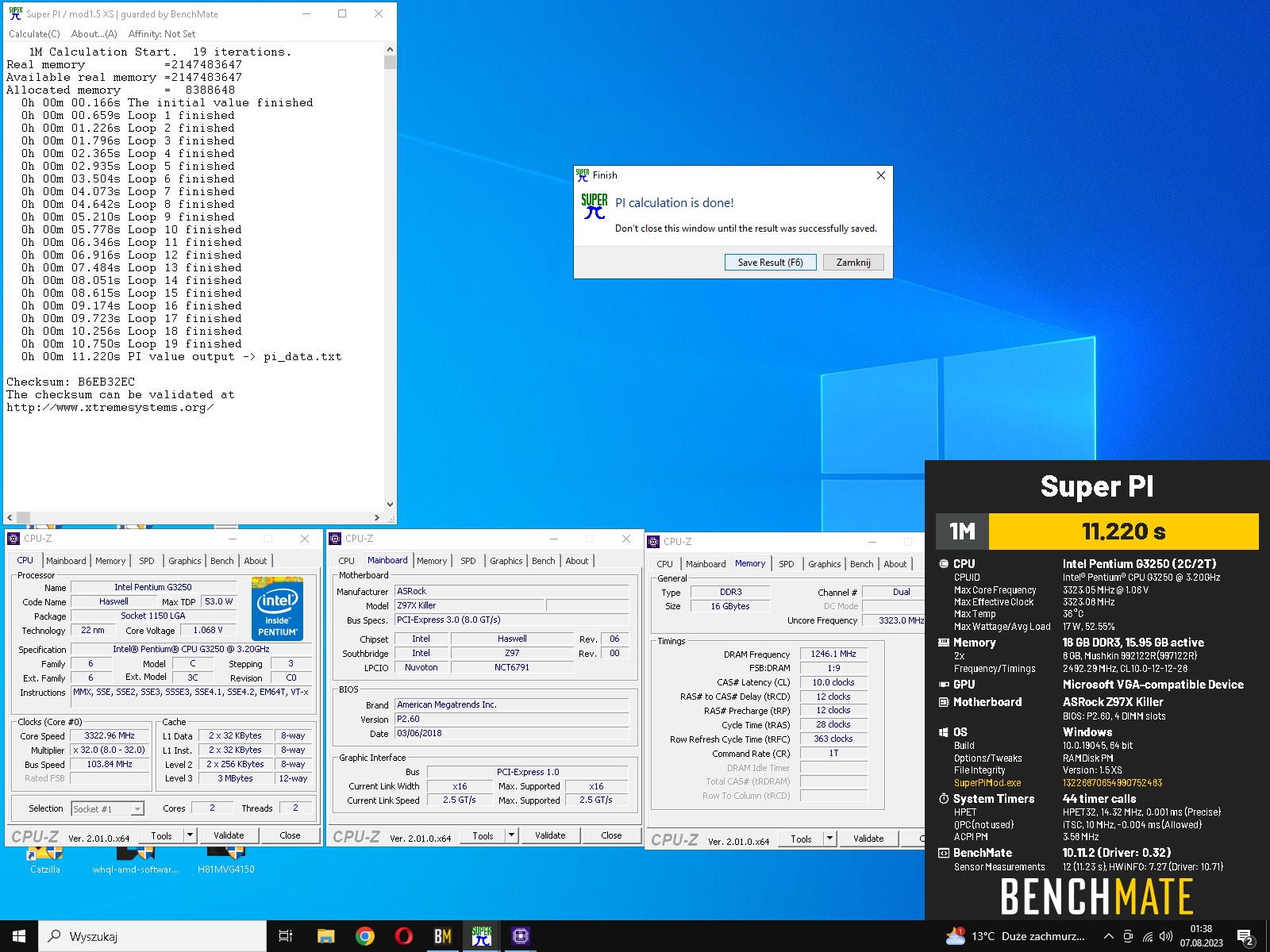Click the SuperPiMod.exe hash text in BenchMate
The image size is (1270, 952).
click(1112, 783)
